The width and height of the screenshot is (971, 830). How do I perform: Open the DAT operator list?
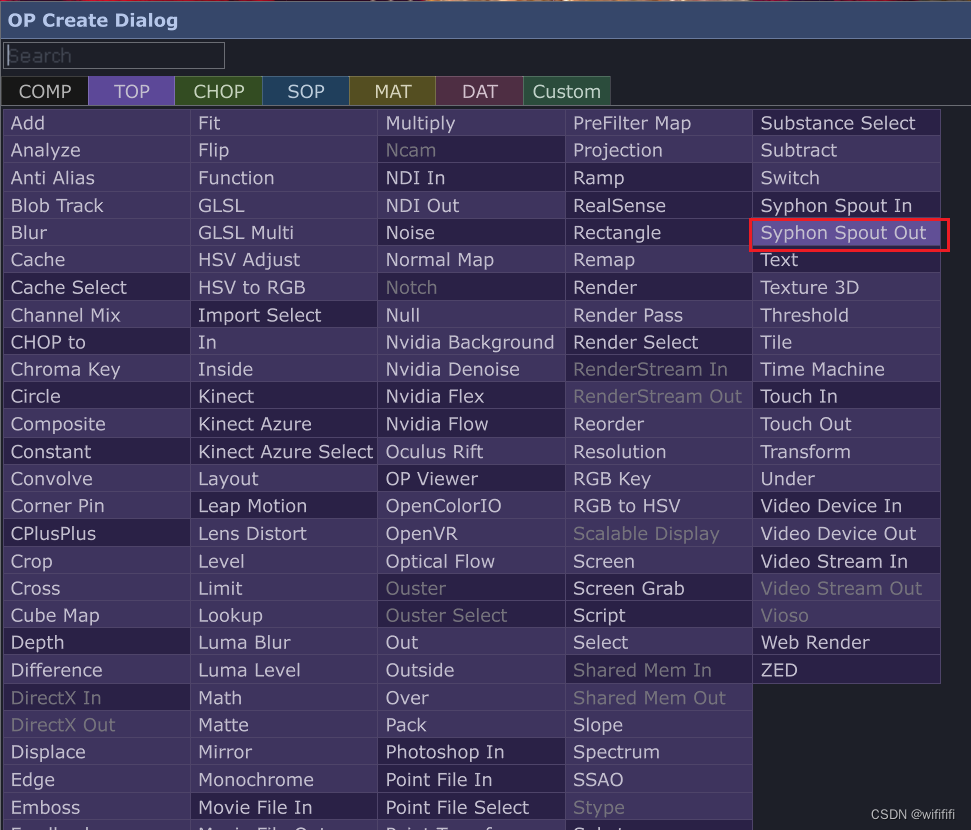(478, 90)
